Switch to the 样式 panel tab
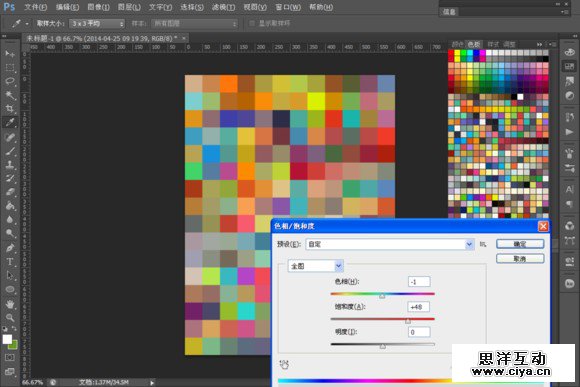The width and height of the screenshot is (580, 387). pos(493,44)
